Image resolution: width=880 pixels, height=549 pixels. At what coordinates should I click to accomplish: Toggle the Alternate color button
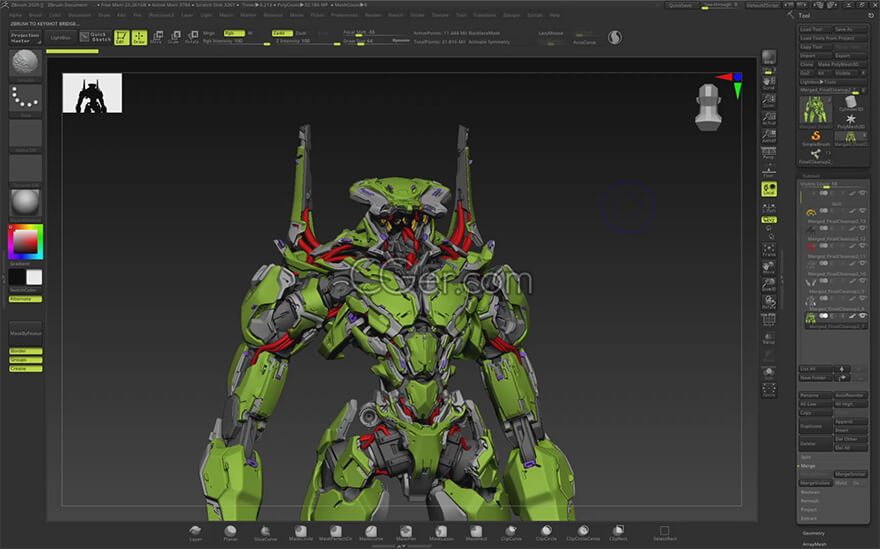click(x=25, y=299)
